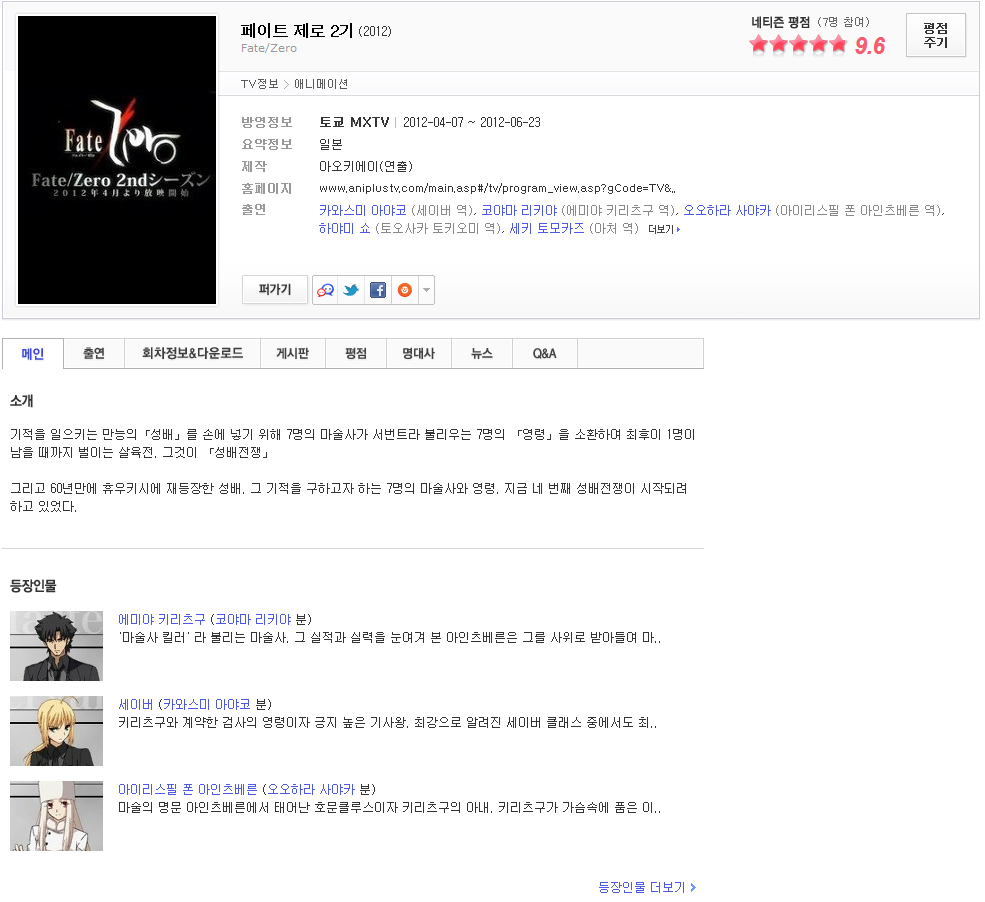Click the 소개 section heading
Image resolution: width=985 pixels, height=902 pixels.
click(22, 401)
